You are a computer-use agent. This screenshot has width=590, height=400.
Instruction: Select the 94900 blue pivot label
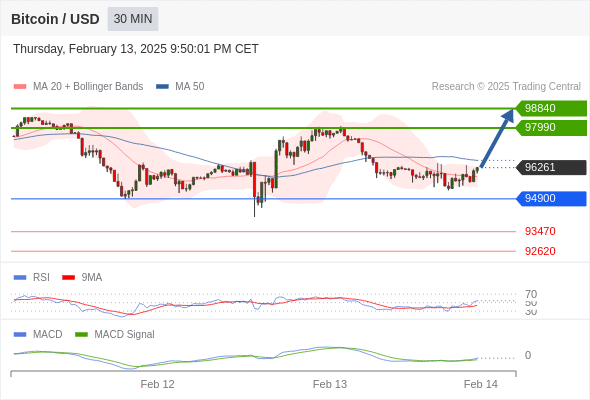point(551,198)
